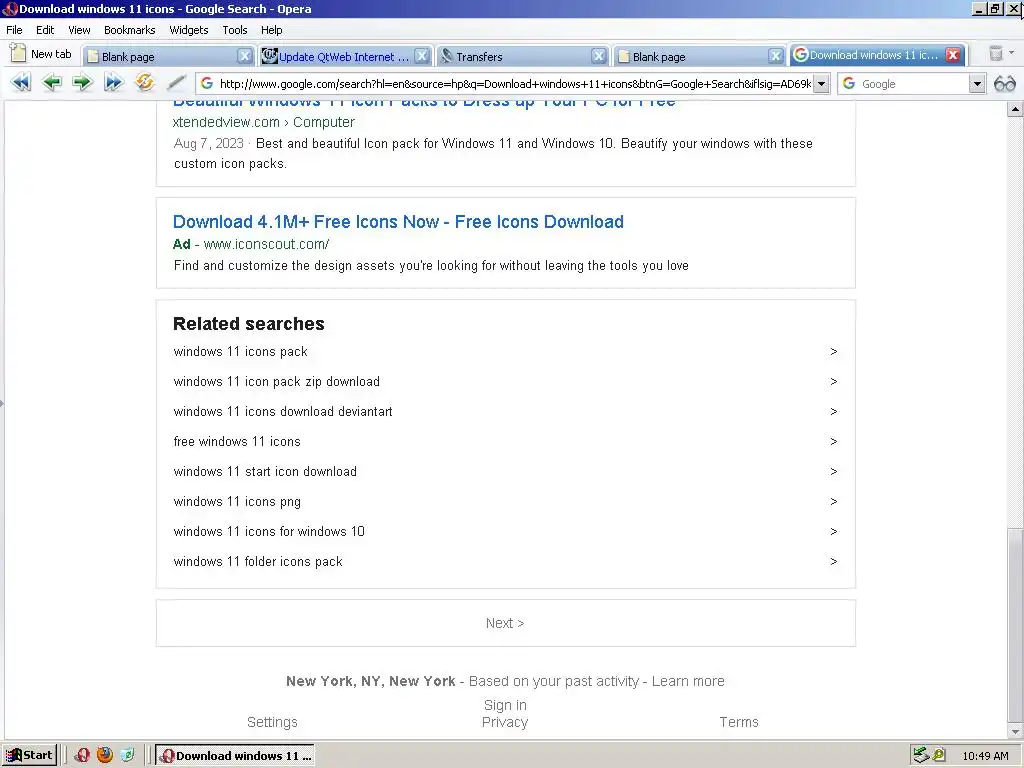Image resolution: width=1024 pixels, height=768 pixels.
Task: Open the Terms footer link
Action: point(739,722)
